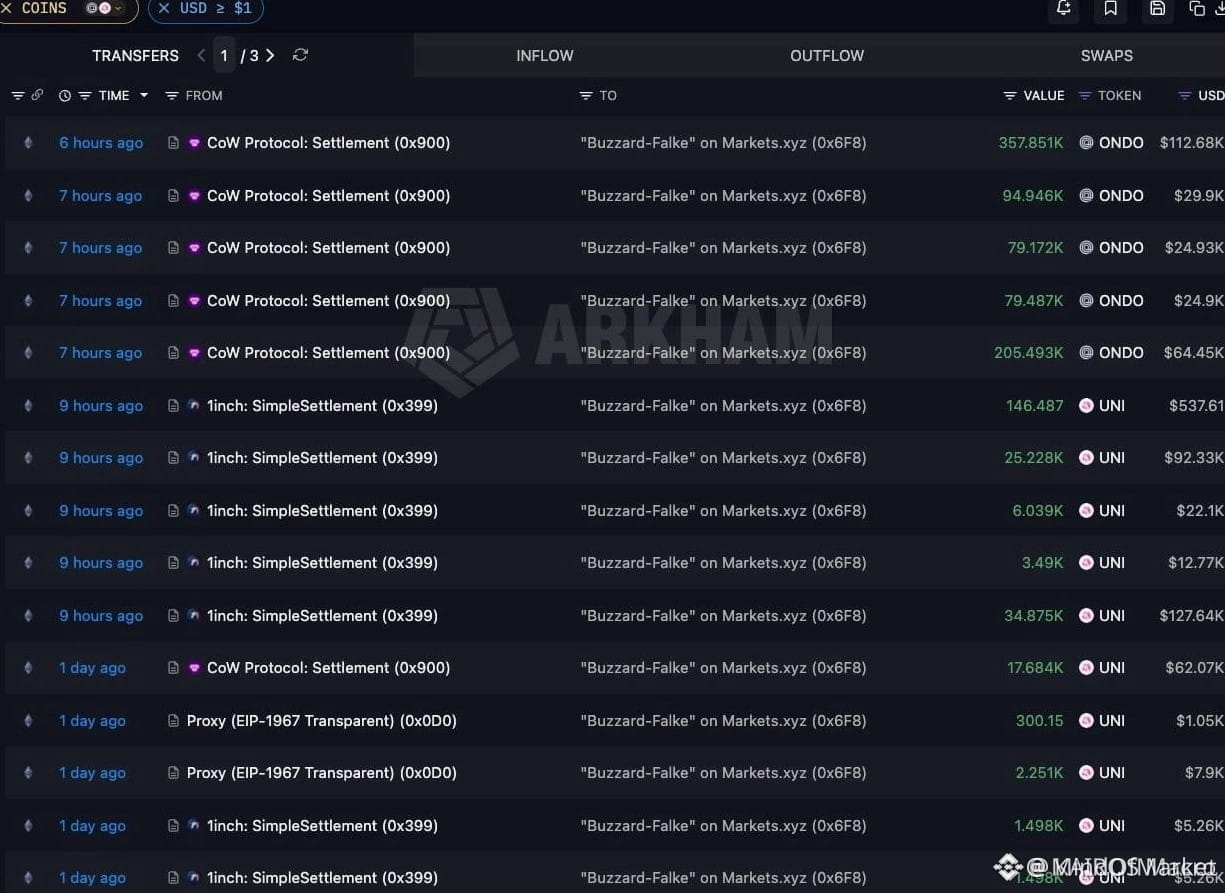Expand the COINS filter token dropdown

pyautogui.click(x=105, y=8)
